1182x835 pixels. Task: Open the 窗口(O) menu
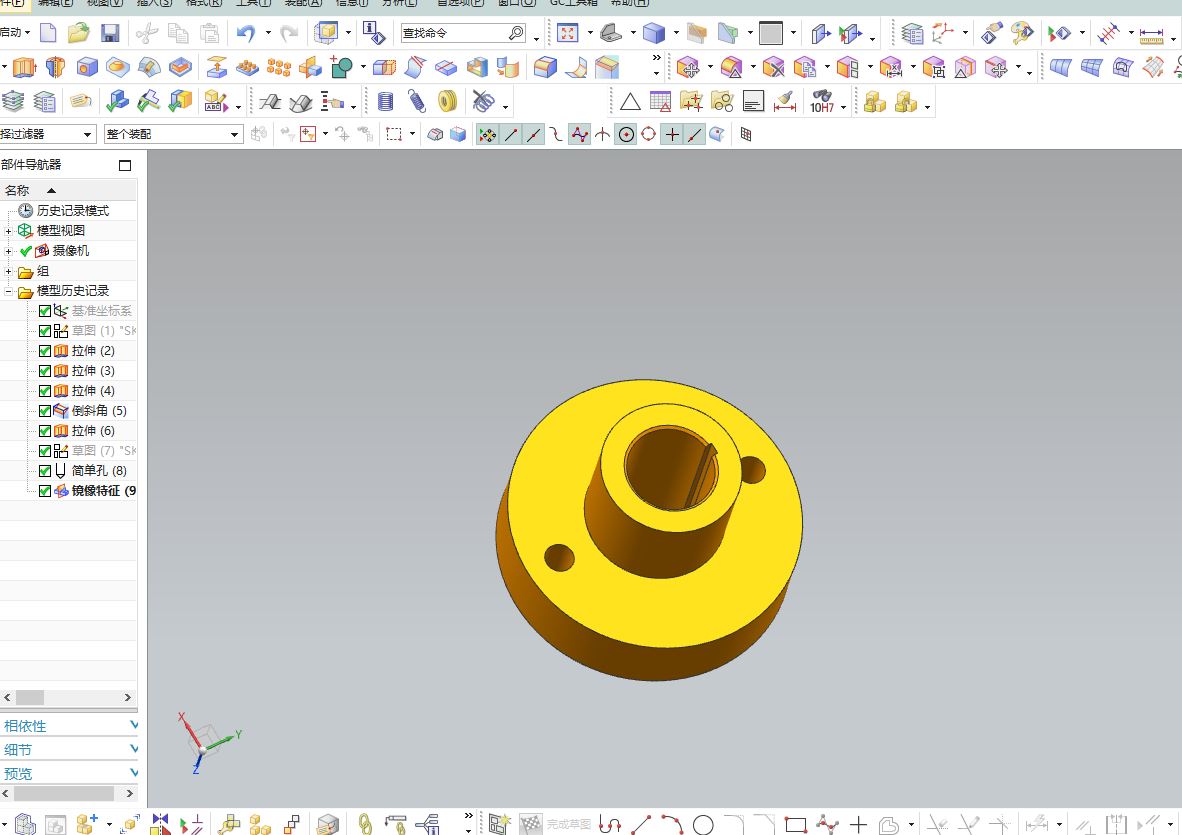pyautogui.click(x=517, y=3)
